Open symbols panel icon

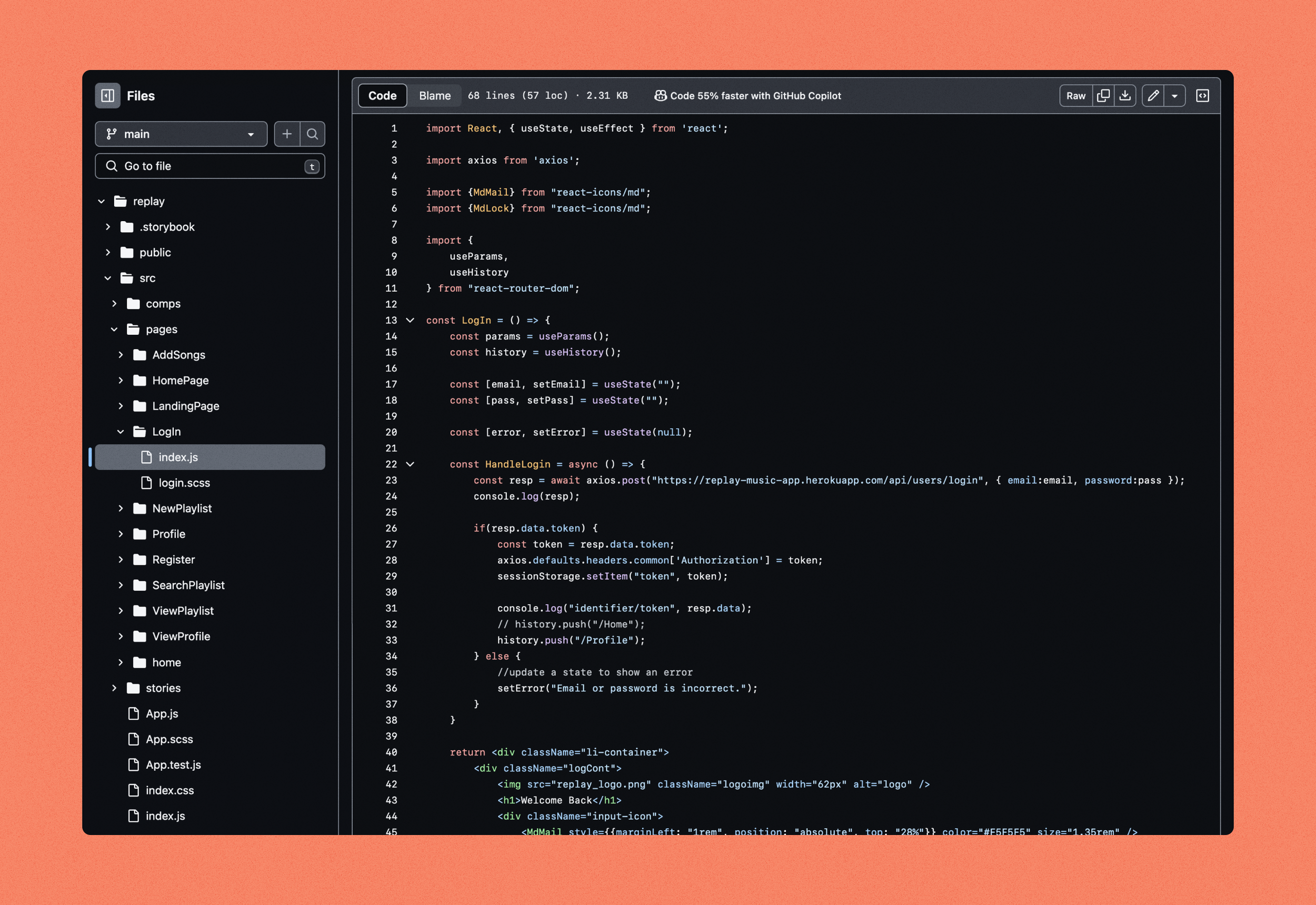[1202, 96]
